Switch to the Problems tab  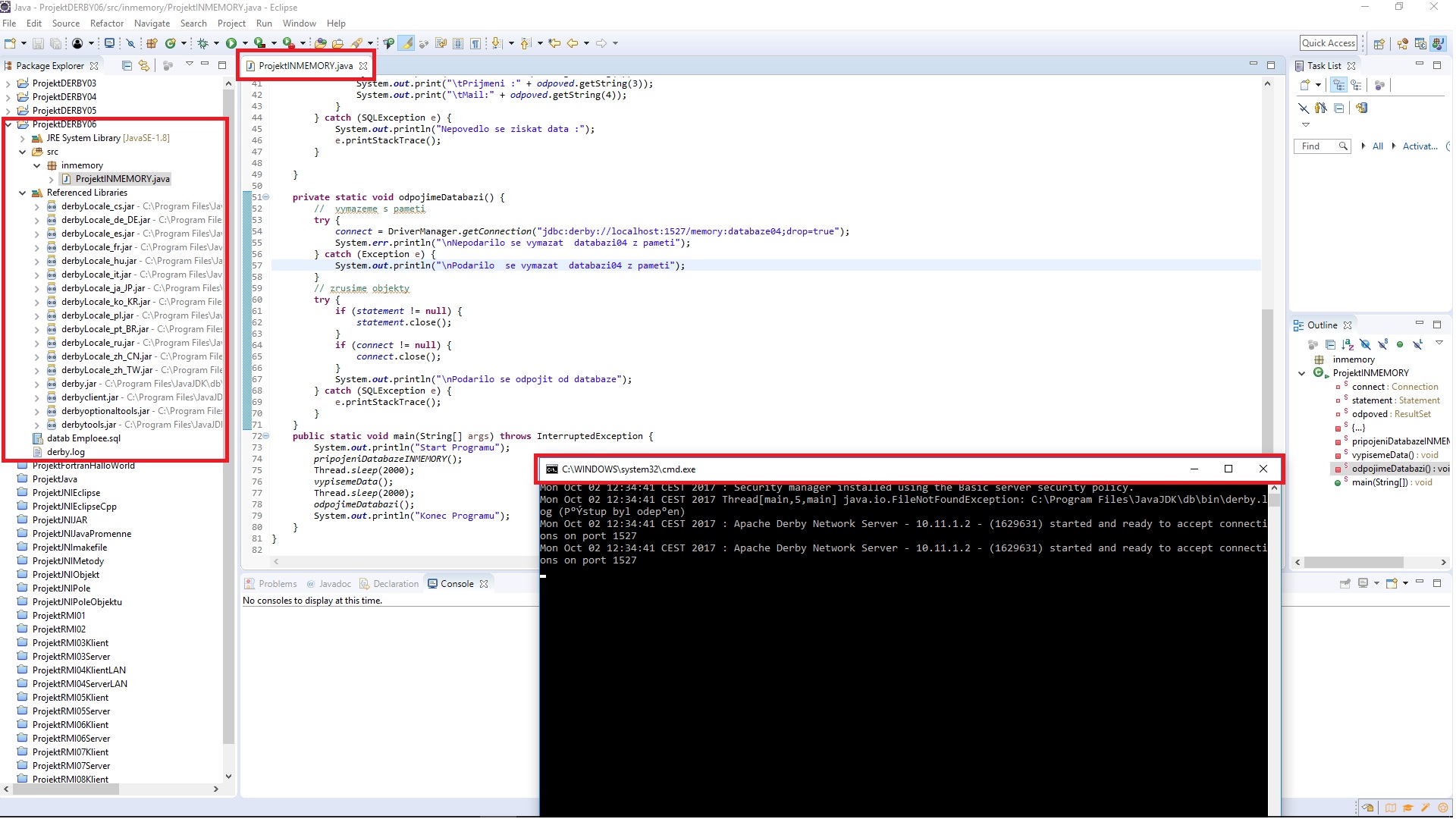278,583
